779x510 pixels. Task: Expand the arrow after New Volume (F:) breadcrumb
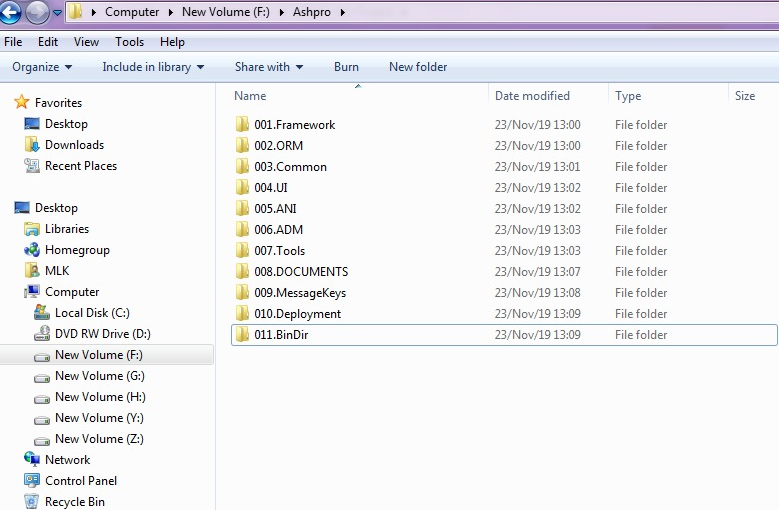281,12
